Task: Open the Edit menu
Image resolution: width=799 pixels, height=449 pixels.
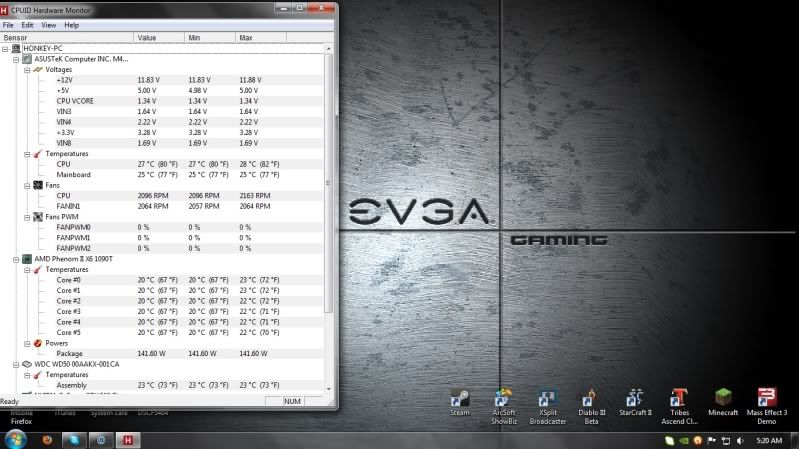Action: pos(27,25)
